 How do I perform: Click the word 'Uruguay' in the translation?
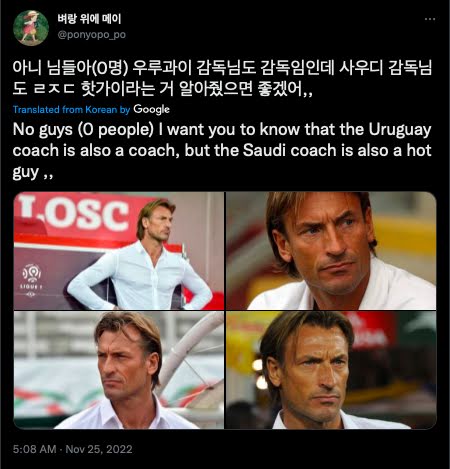click(400, 130)
